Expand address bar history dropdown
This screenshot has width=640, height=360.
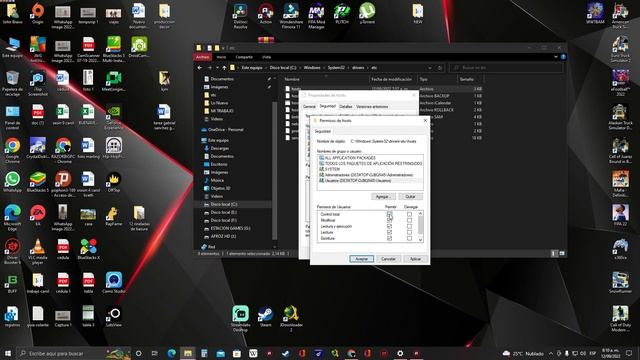(430, 68)
